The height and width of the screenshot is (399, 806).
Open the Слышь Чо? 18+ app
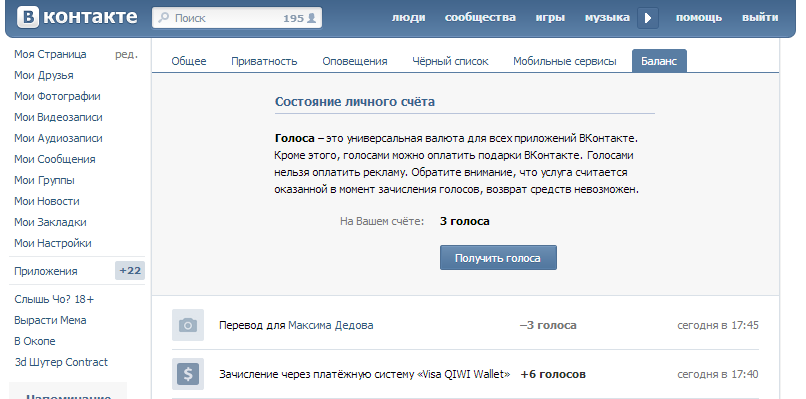click(54, 299)
